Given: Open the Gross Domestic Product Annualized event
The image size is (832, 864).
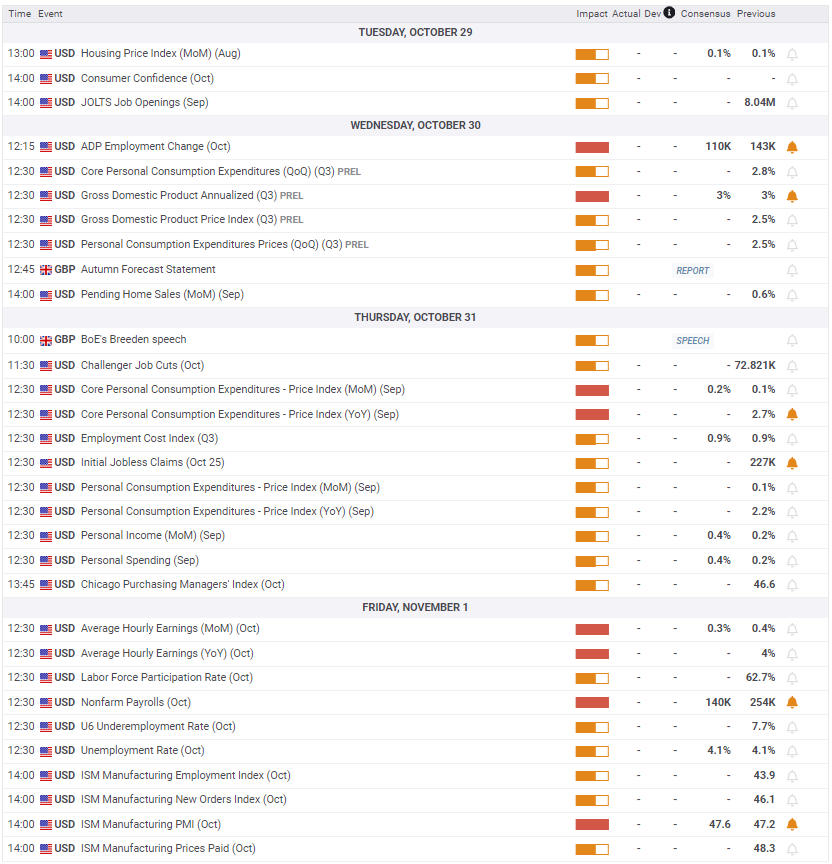Looking at the screenshot, I should [x=178, y=196].
